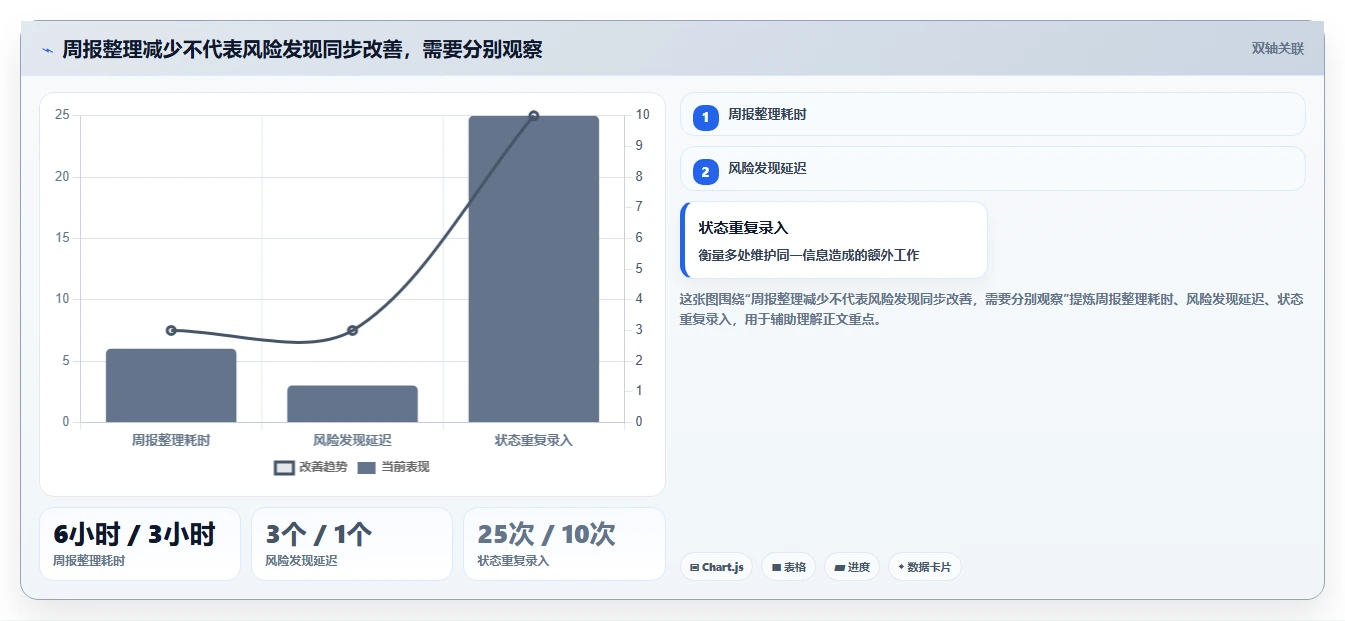Select list item 2 风险发现延迟
The height and width of the screenshot is (621, 1345).
coord(992,168)
